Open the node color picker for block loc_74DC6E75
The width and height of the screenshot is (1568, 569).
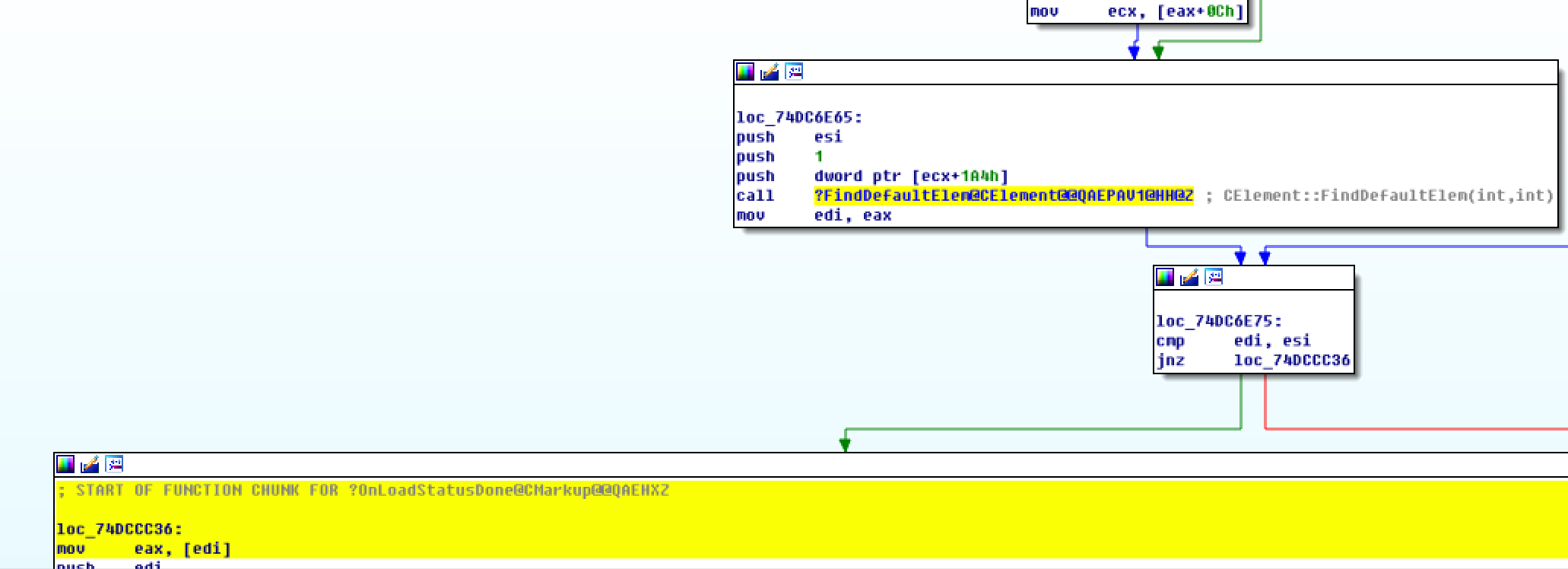(x=1165, y=278)
